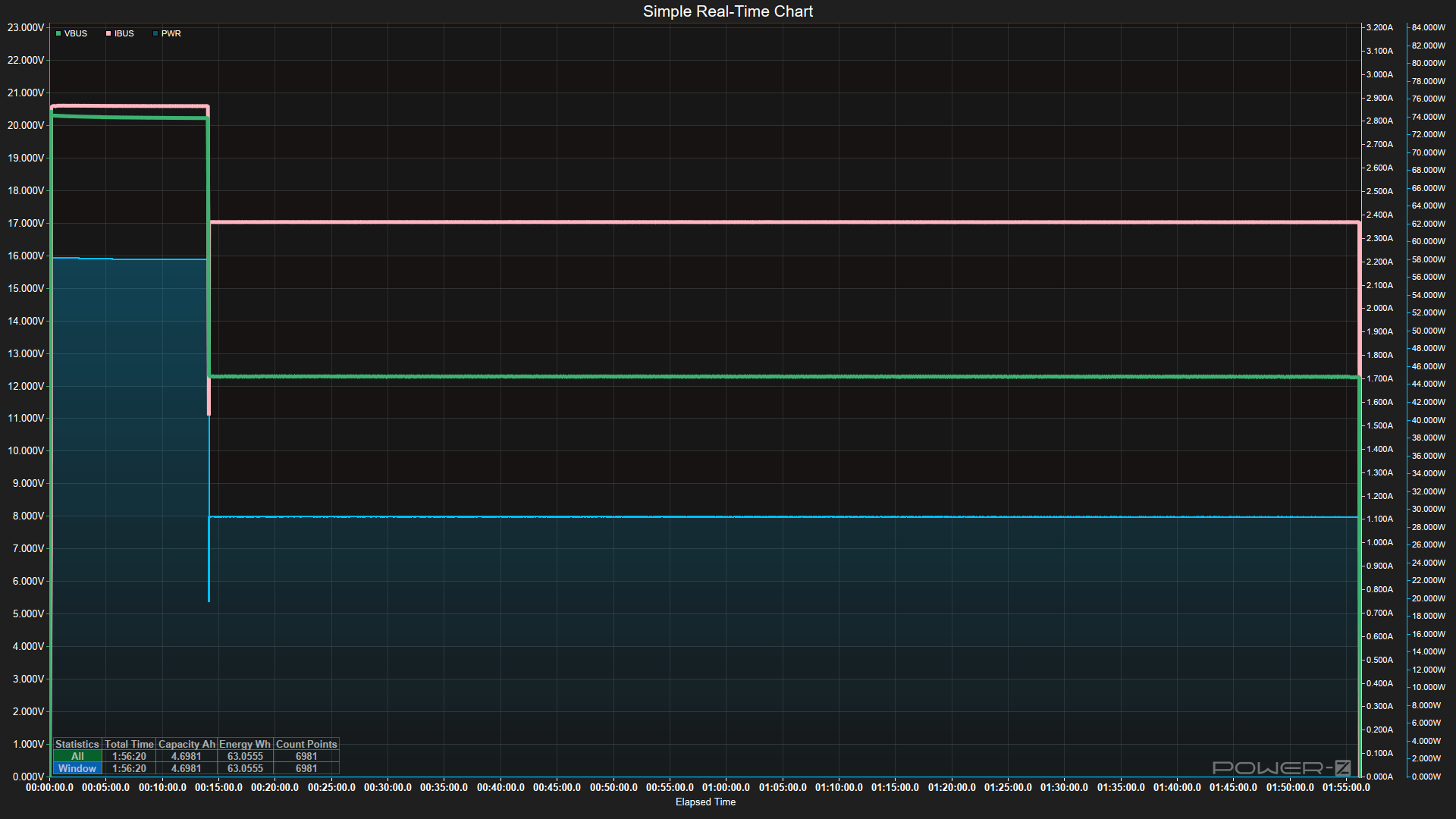Screen dimensions: 1456x819
Task: Click the 'Capacity Ah' column header
Action: pyautogui.click(x=187, y=744)
